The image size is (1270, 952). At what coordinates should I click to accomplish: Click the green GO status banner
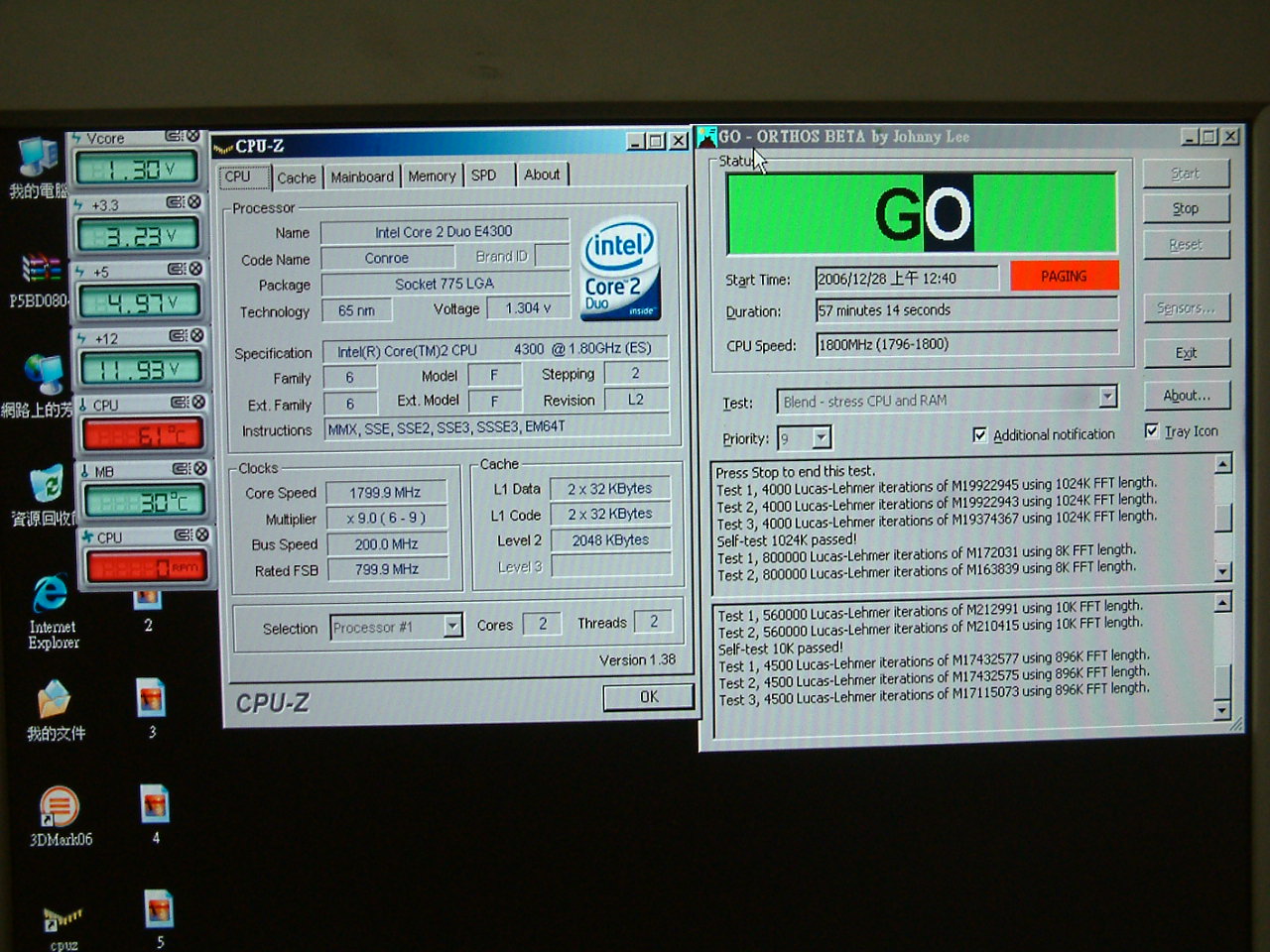[x=922, y=212]
